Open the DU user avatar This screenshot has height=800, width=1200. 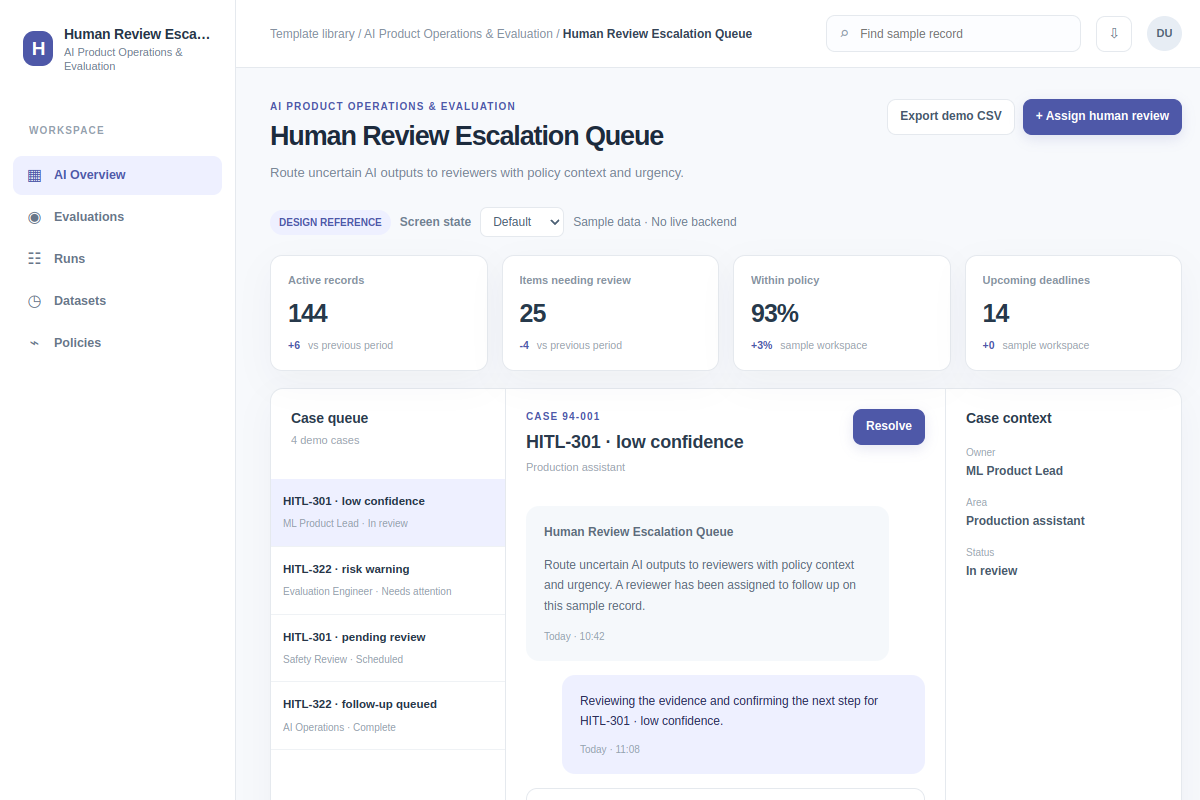tap(1164, 33)
